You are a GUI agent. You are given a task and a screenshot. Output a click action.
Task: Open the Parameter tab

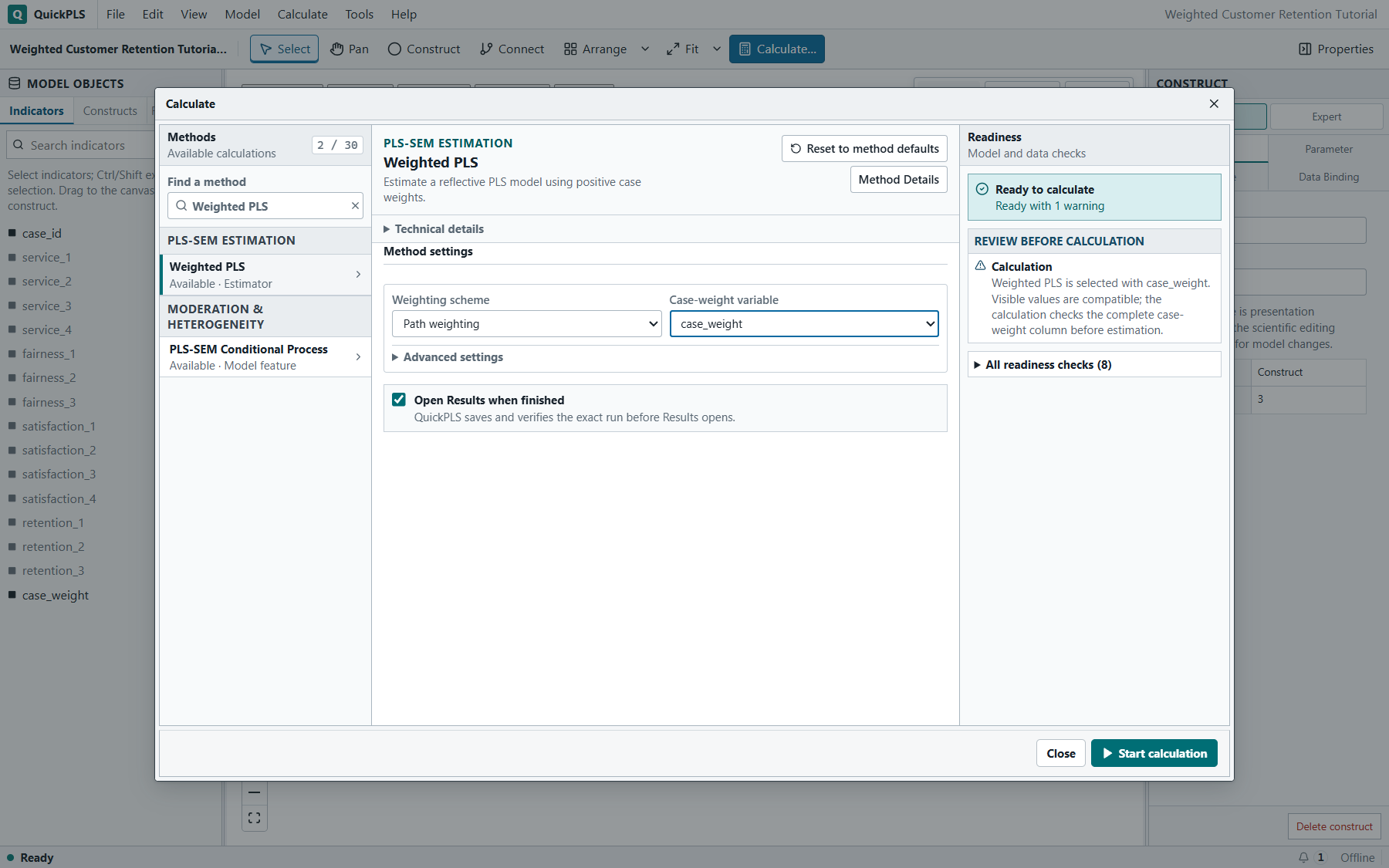pyautogui.click(x=1329, y=149)
